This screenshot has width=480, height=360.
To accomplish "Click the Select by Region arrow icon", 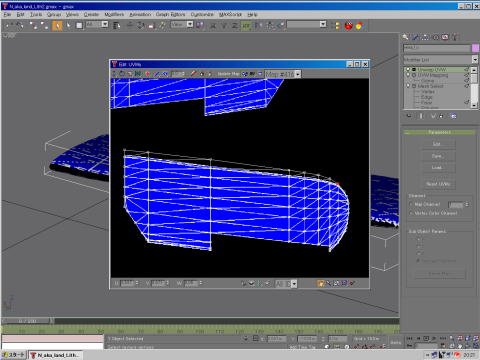I will coord(68,25).
